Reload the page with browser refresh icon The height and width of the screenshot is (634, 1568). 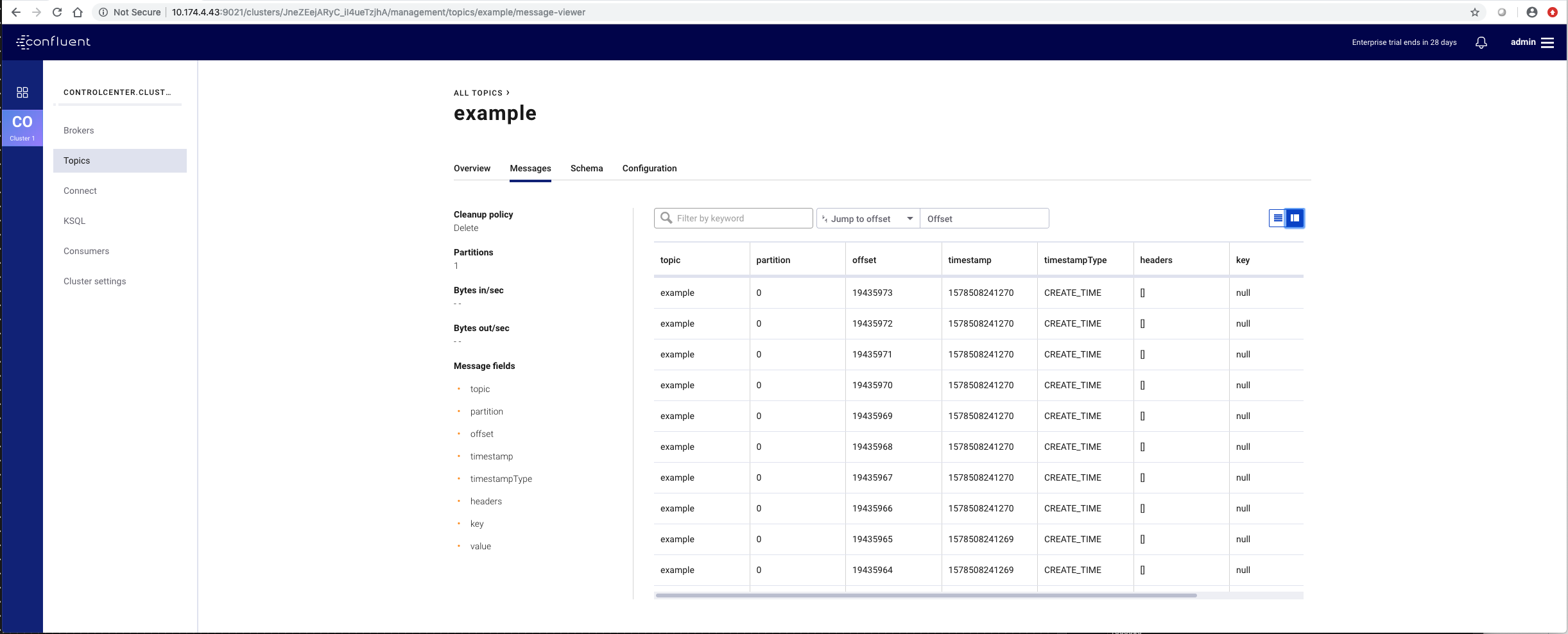(x=57, y=12)
